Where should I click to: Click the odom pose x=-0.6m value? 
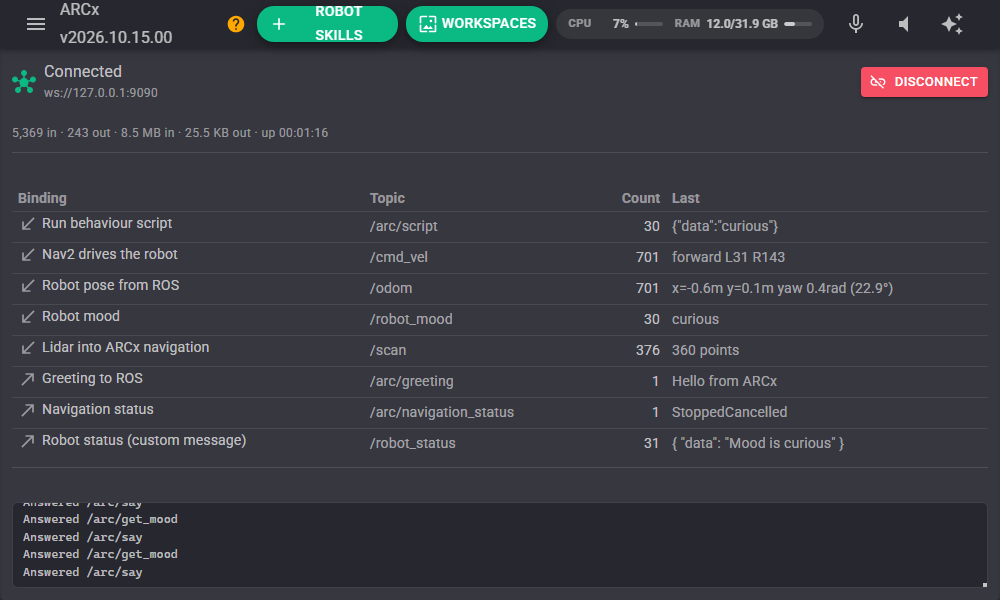(783, 288)
